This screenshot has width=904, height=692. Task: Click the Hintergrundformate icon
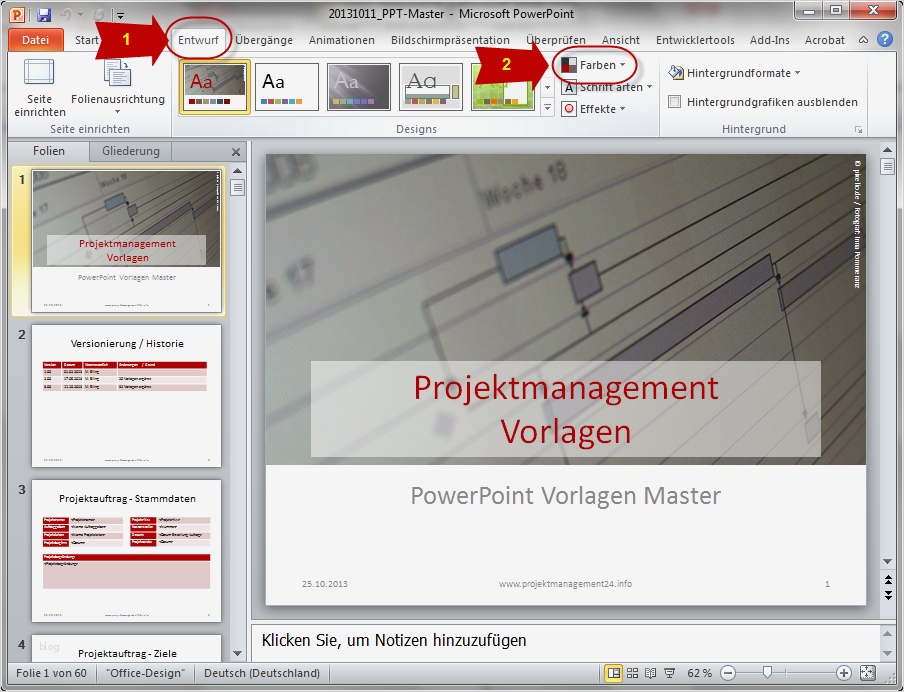(676, 71)
